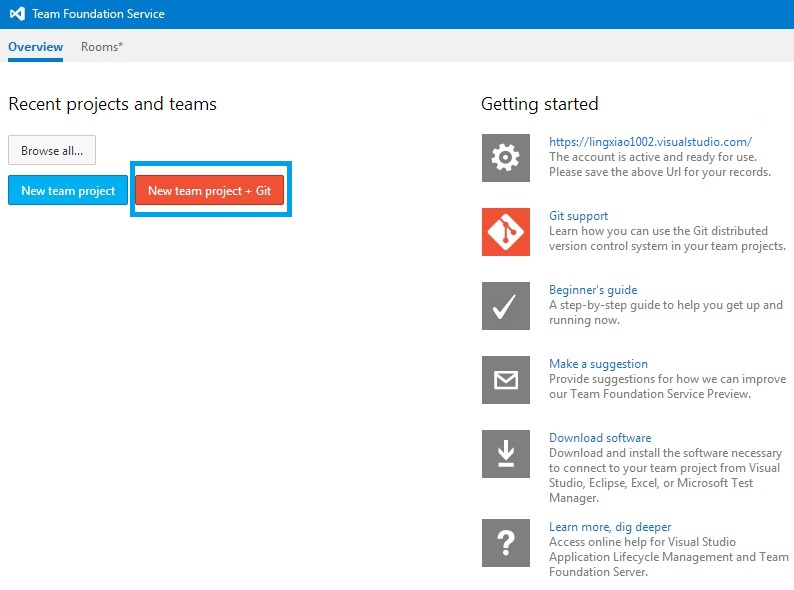Open the Rooms* tab
The width and height of the screenshot is (794, 590).
click(x=102, y=47)
